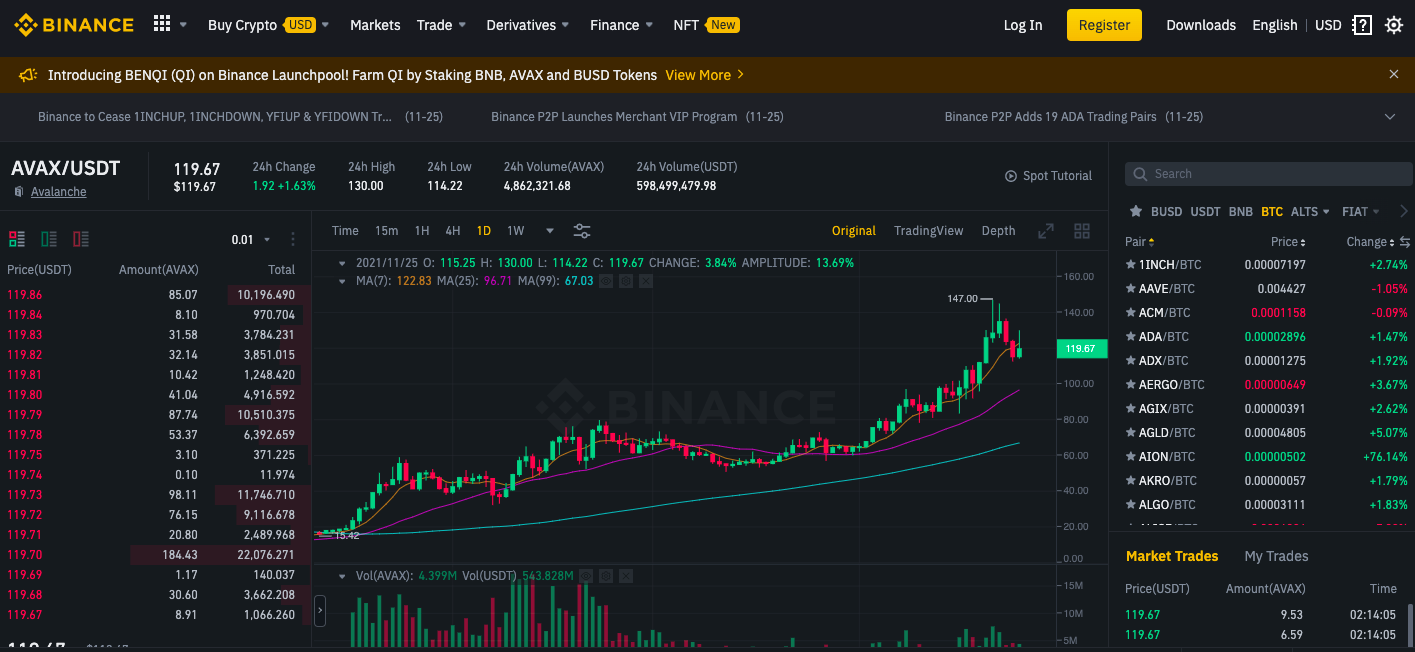Collapse the candle OHLC legend arrow

coord(344,263)
